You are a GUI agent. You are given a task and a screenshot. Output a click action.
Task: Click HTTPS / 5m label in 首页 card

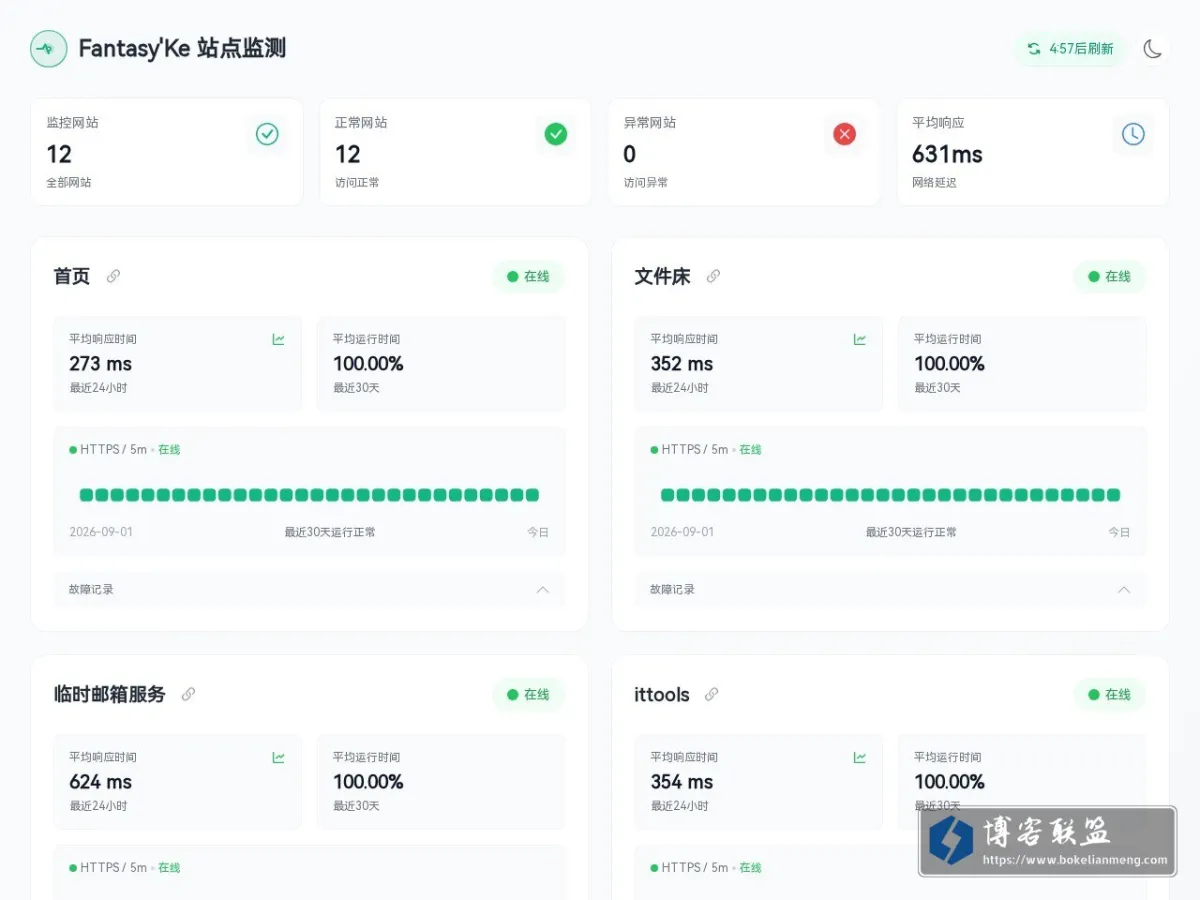pyautogui.click(x=114, y=450)
